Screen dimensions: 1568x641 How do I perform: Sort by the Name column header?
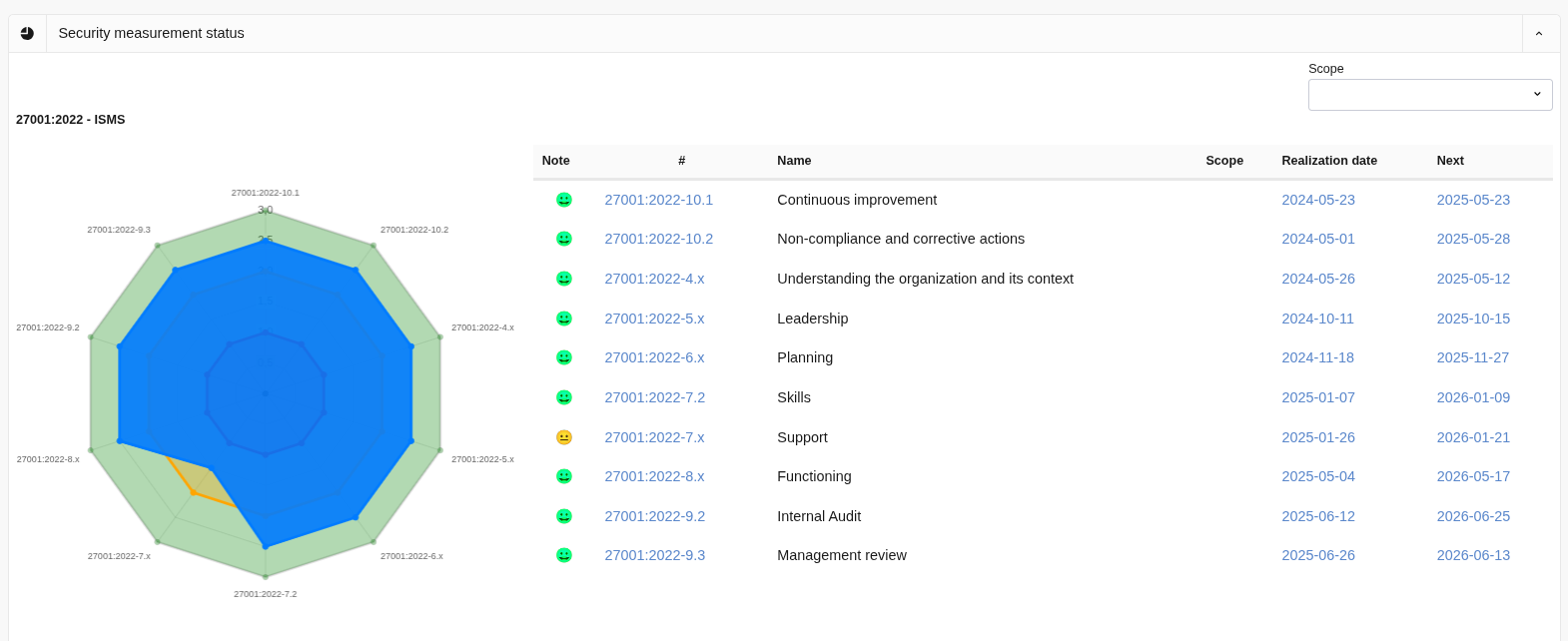pos(794,161)
